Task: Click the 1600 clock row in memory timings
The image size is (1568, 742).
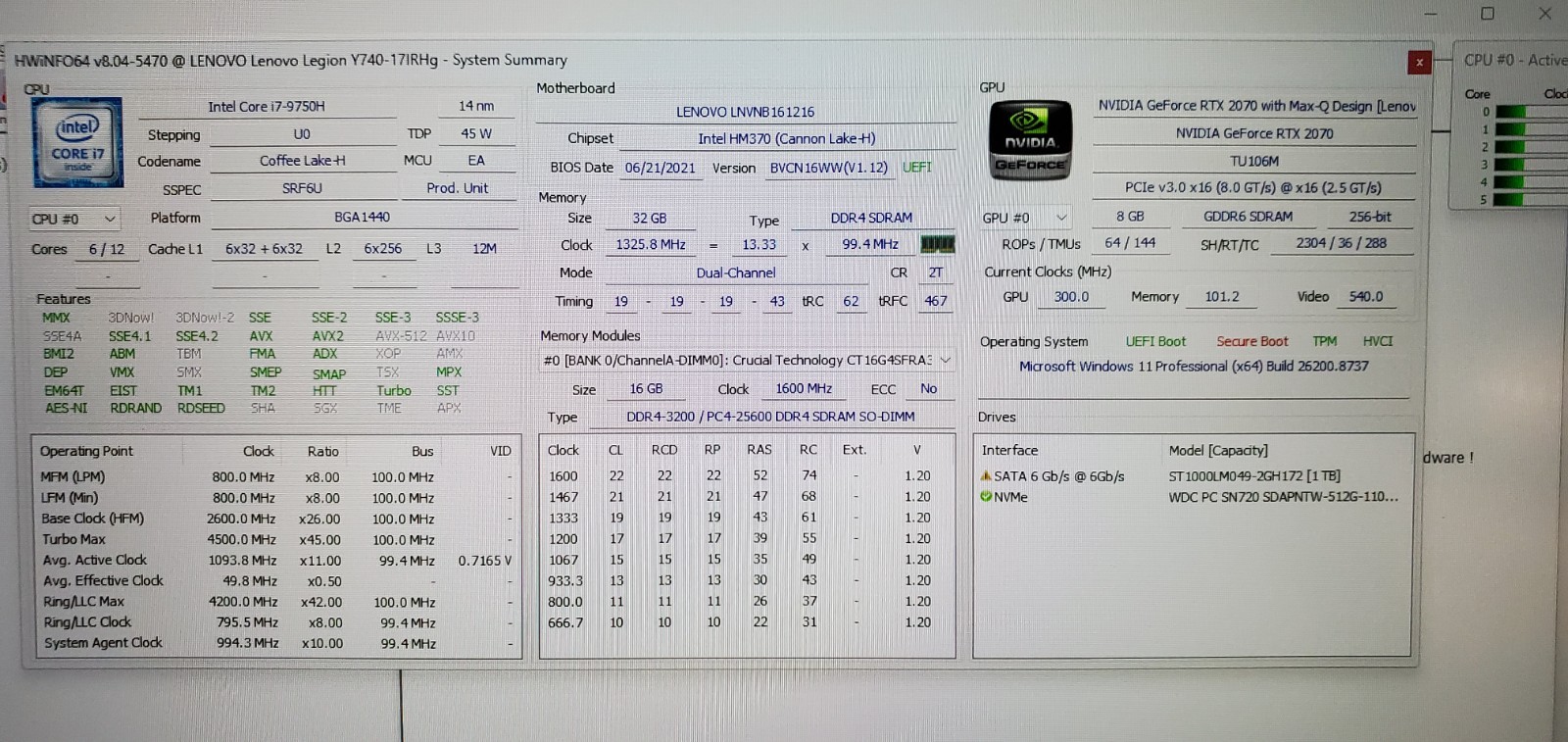Action: 745,476
